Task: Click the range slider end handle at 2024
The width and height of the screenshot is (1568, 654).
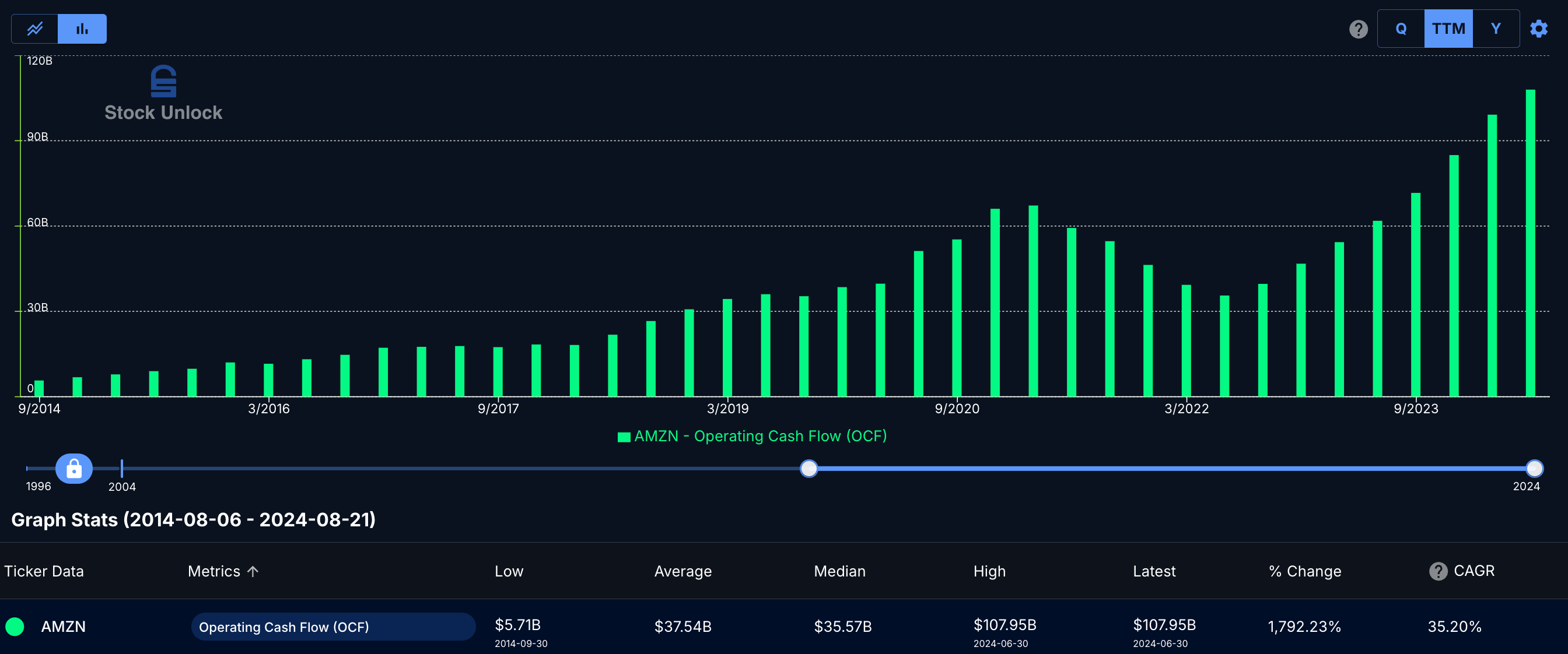Action: [1535, 469]
